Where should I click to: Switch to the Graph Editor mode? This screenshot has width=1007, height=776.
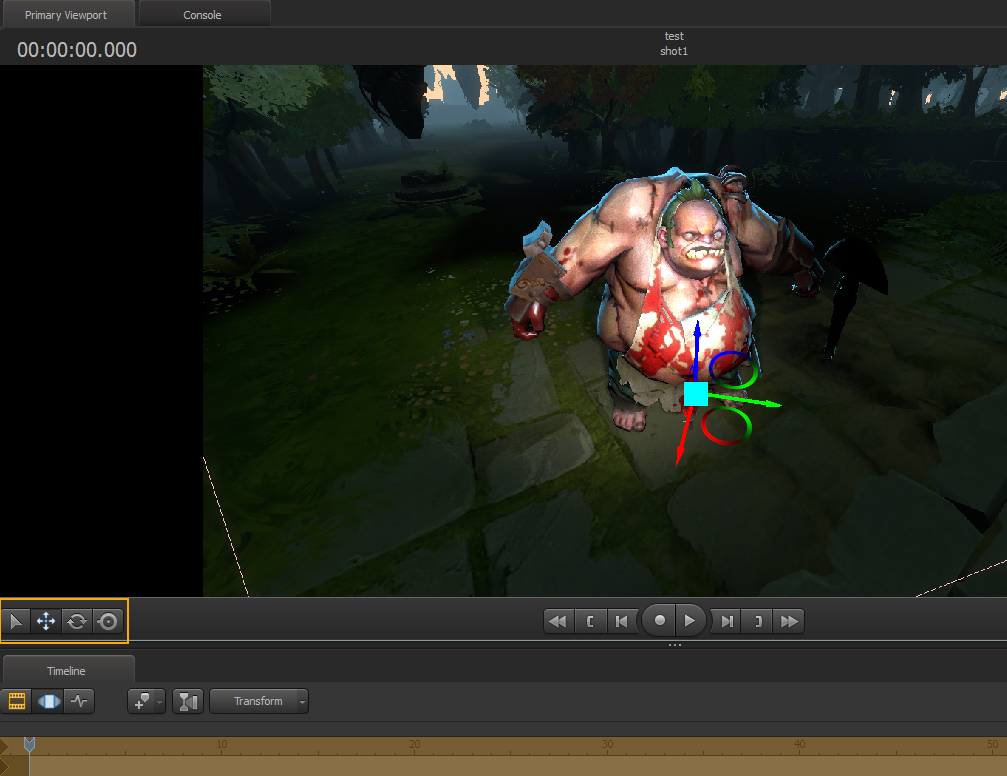pyautogui.click(x=80, y=701)
